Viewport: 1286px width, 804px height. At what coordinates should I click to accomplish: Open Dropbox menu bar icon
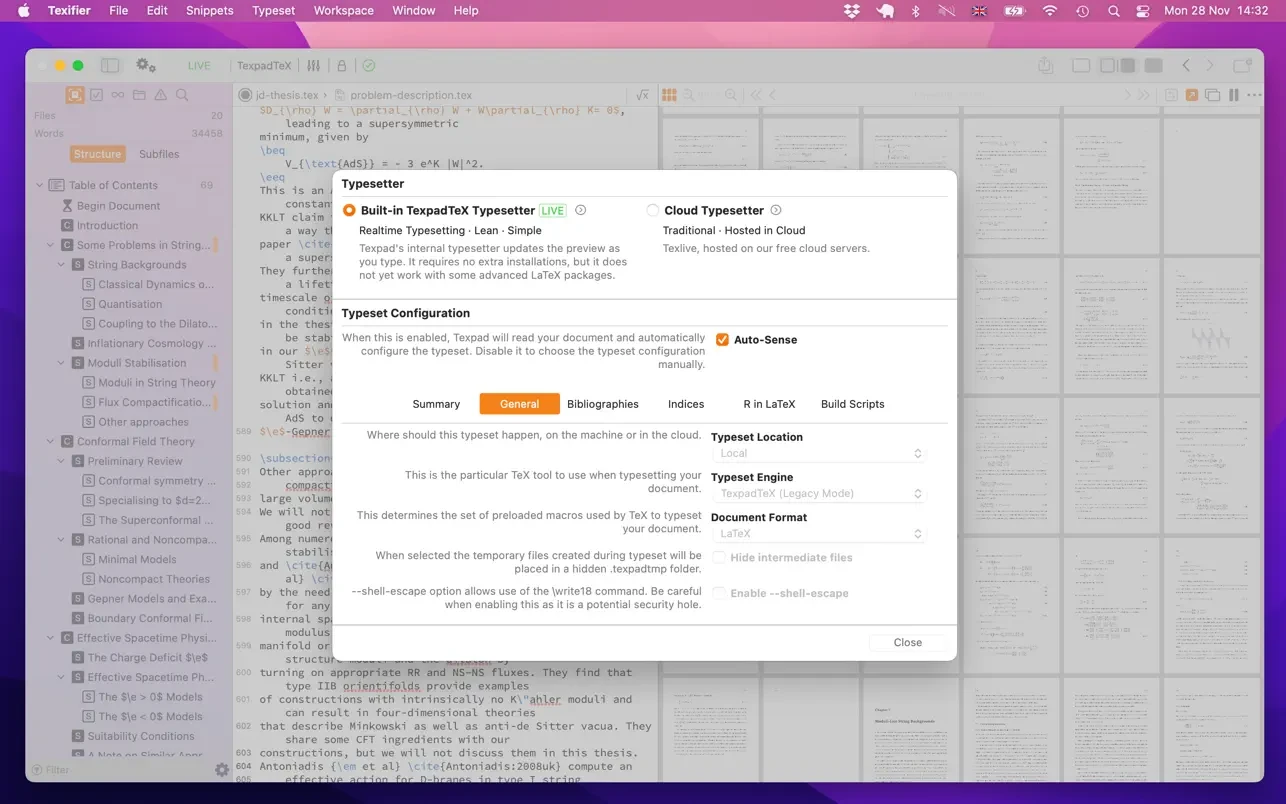(x=852, y=11)
